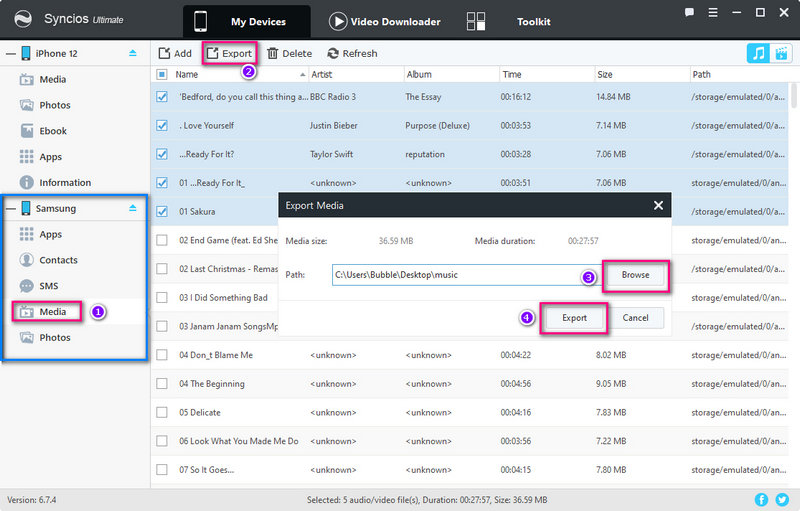Refresh the media list
The width and height of the screenshot is (800, 511).
(x=352, y=54)
